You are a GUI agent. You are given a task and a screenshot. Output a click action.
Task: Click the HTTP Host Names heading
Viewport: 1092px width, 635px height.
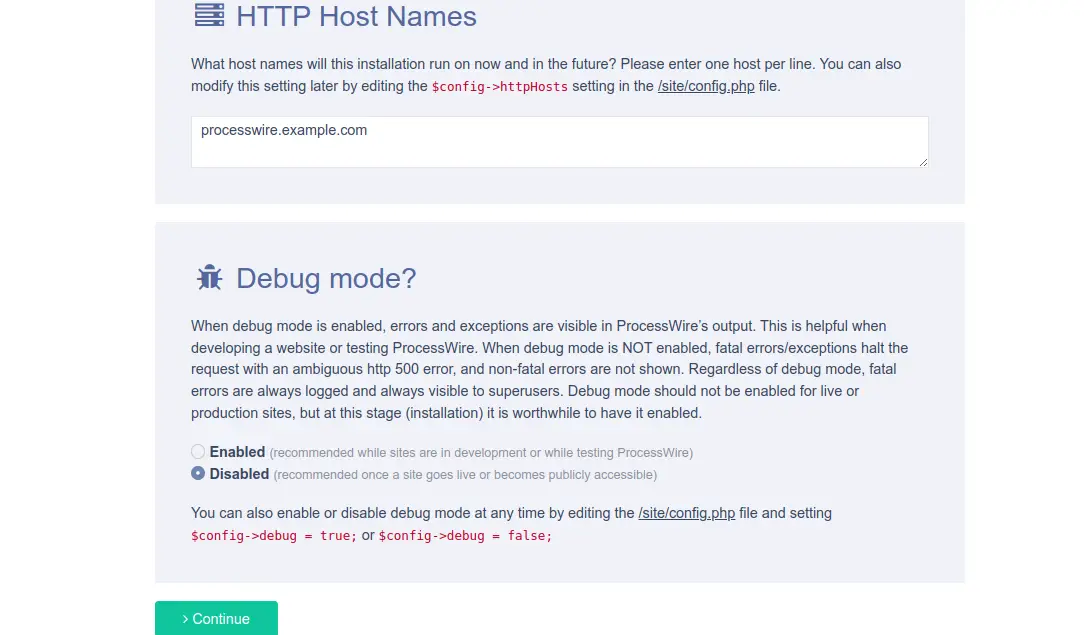coord(356,16)
